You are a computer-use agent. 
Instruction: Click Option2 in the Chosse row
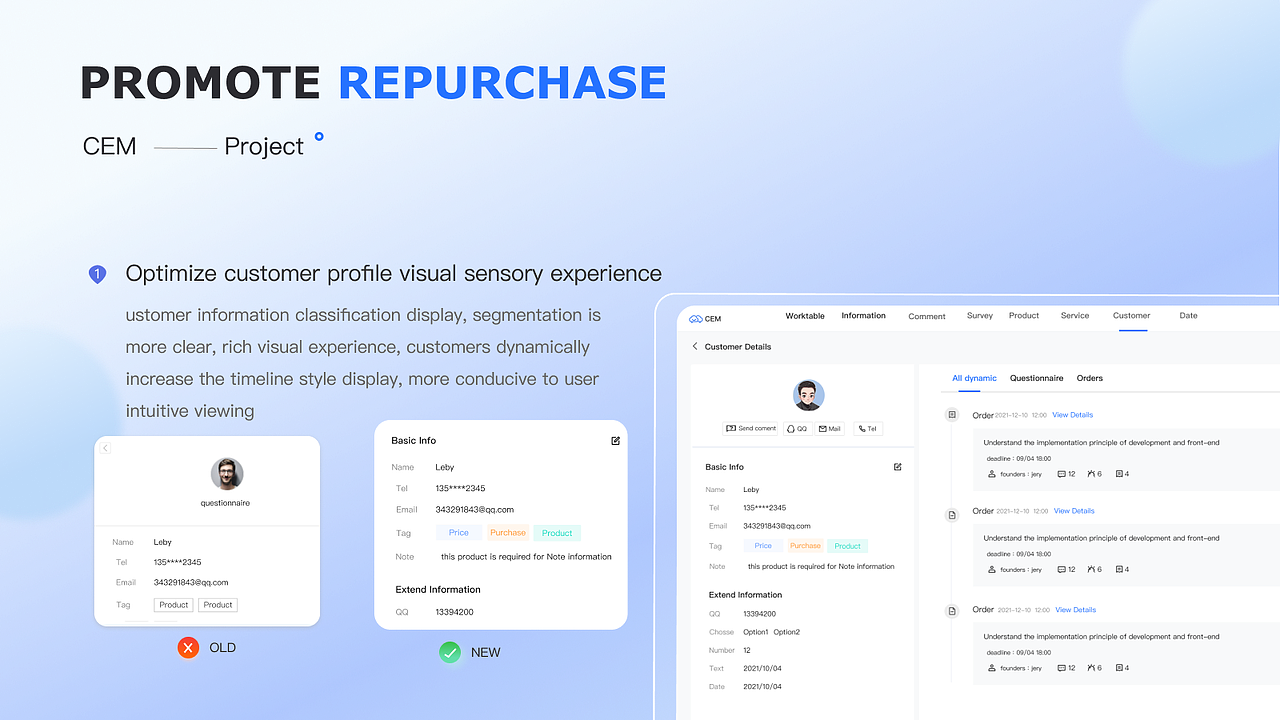point(787,632)
